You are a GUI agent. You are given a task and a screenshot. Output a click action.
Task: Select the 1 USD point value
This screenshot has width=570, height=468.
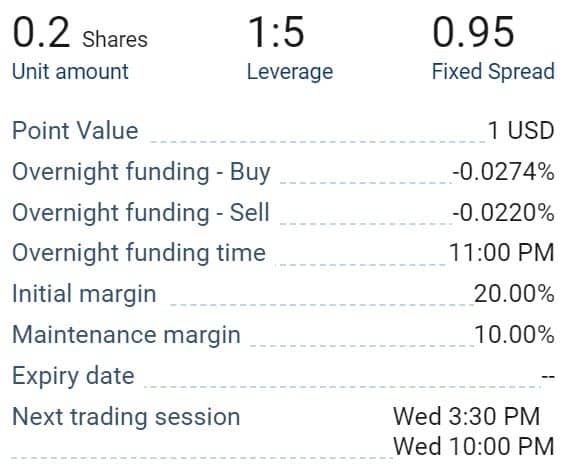(x=521, y=131)
